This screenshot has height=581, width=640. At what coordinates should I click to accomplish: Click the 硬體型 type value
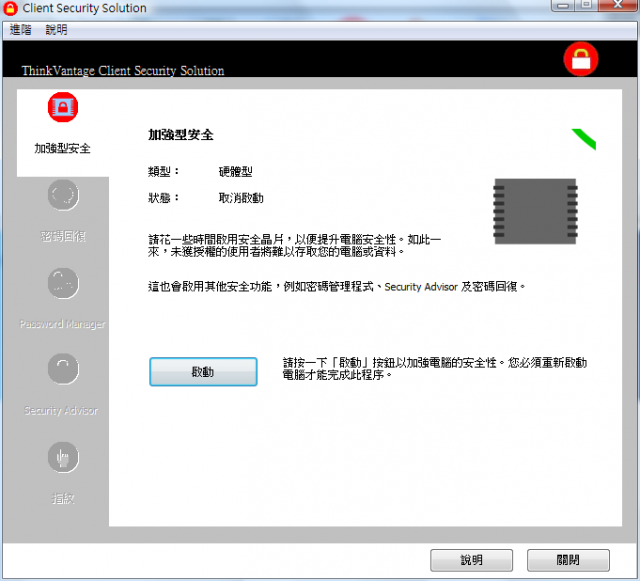[236, 171]
